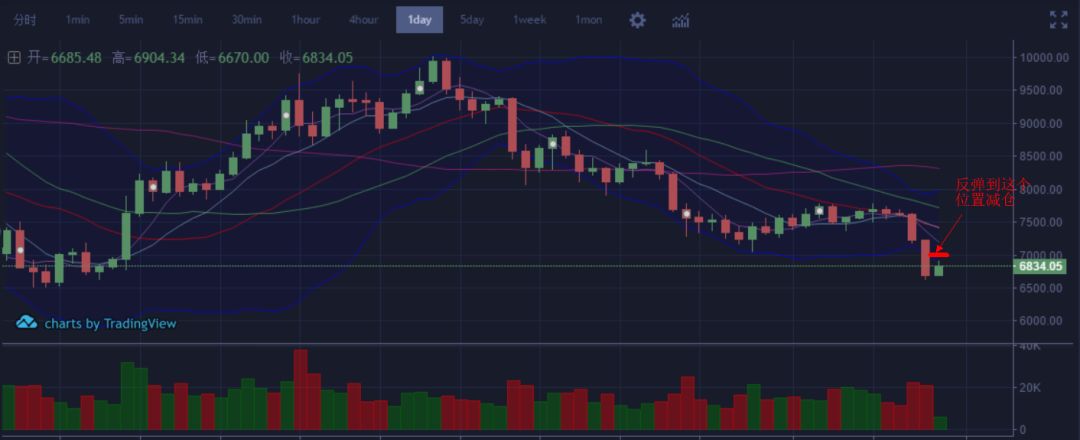Open chart settings gear icon

(638, 20)
